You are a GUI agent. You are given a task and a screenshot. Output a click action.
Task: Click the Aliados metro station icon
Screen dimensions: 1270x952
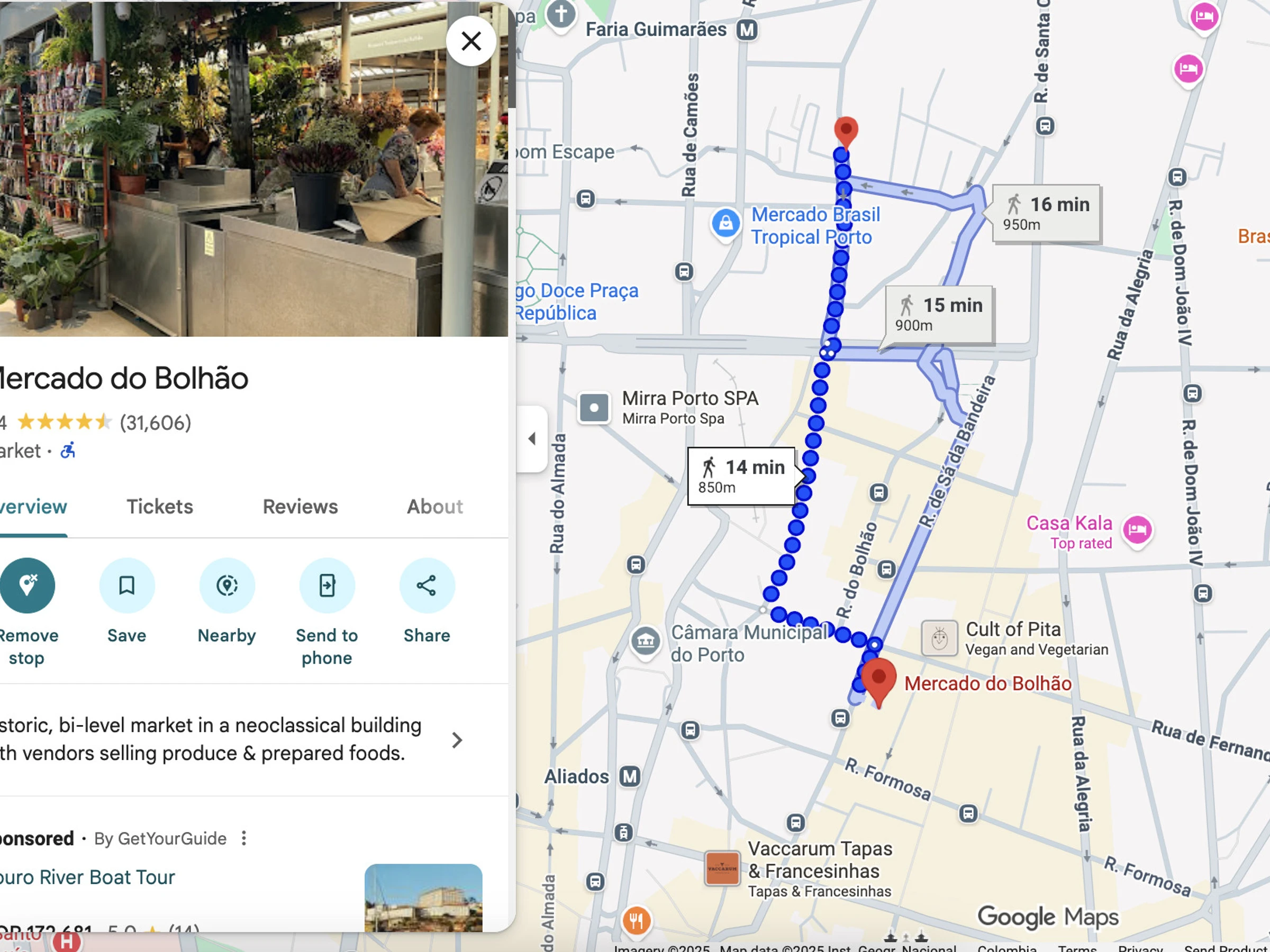(630, 776)
